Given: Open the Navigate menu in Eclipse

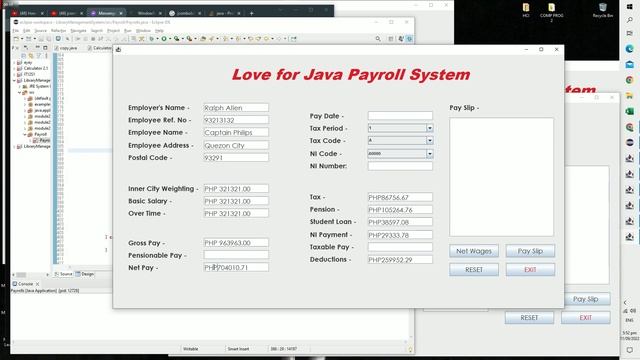Looking at the screenshot, I should 78,31.
